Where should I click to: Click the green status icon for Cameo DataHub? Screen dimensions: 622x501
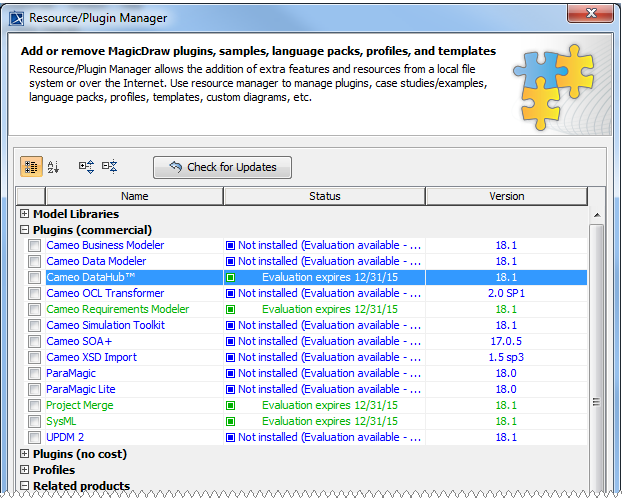tap(230, 277)
